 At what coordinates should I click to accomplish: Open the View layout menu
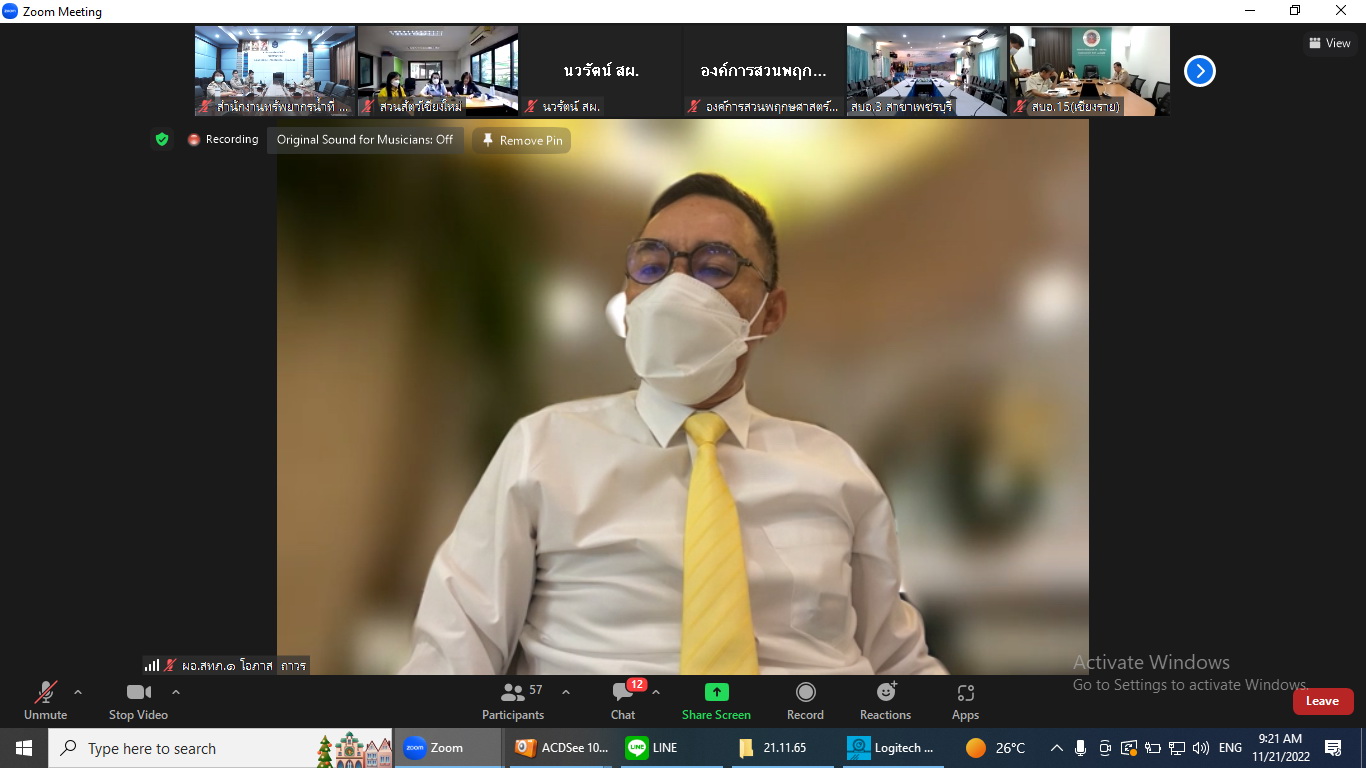tap(1330, 43)
